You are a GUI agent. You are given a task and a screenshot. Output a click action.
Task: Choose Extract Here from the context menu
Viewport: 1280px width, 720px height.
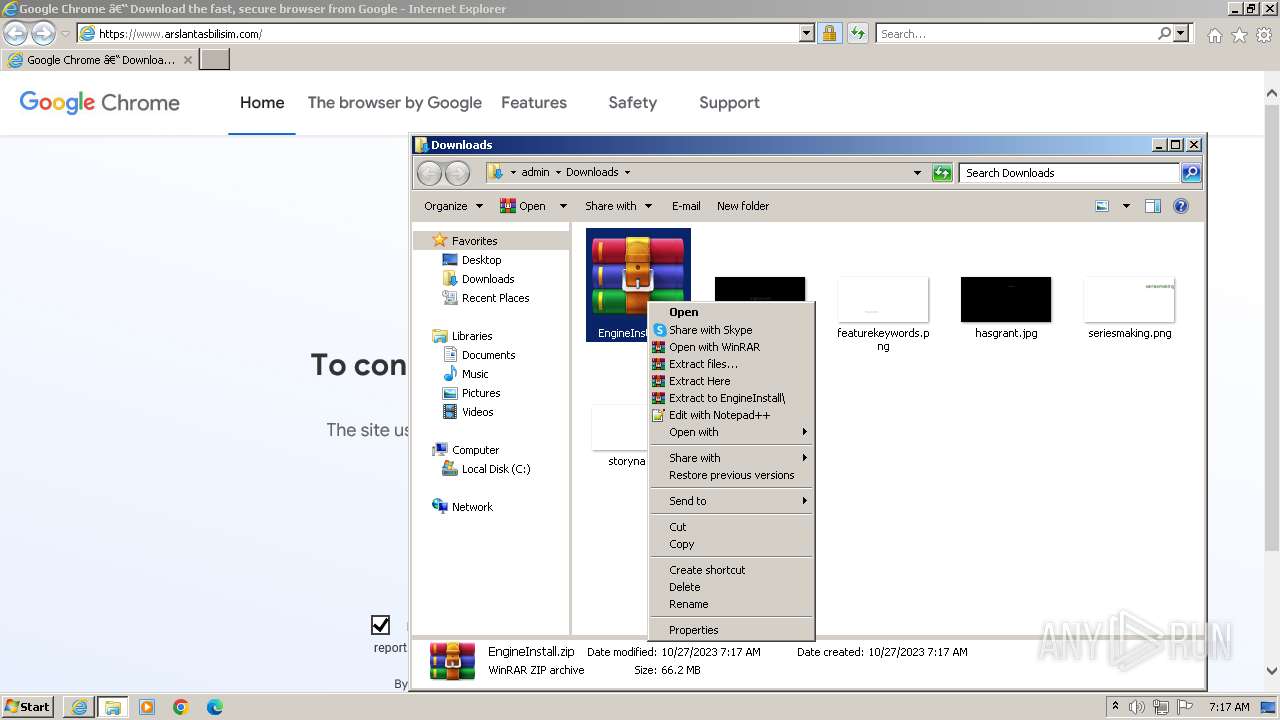pos(731,381)
